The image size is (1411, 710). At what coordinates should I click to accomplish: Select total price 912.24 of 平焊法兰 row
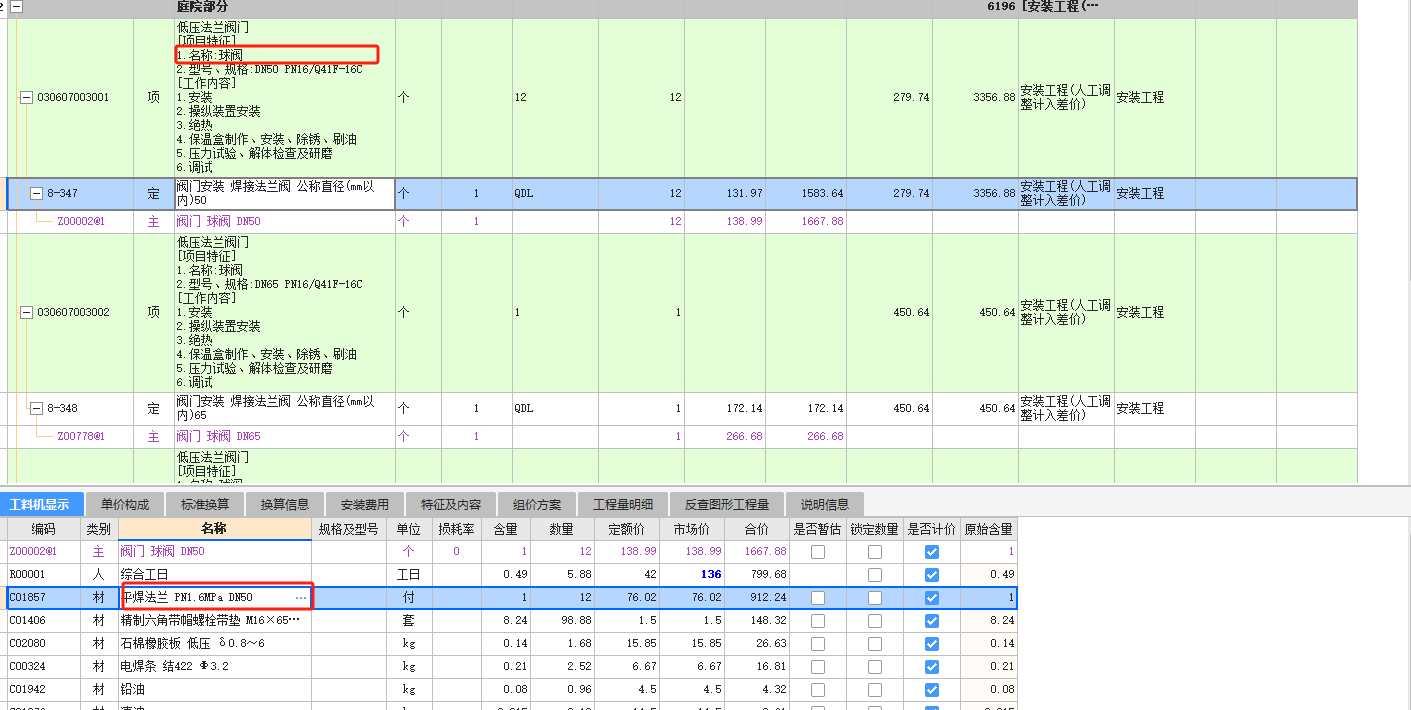(x=757, y=598)
